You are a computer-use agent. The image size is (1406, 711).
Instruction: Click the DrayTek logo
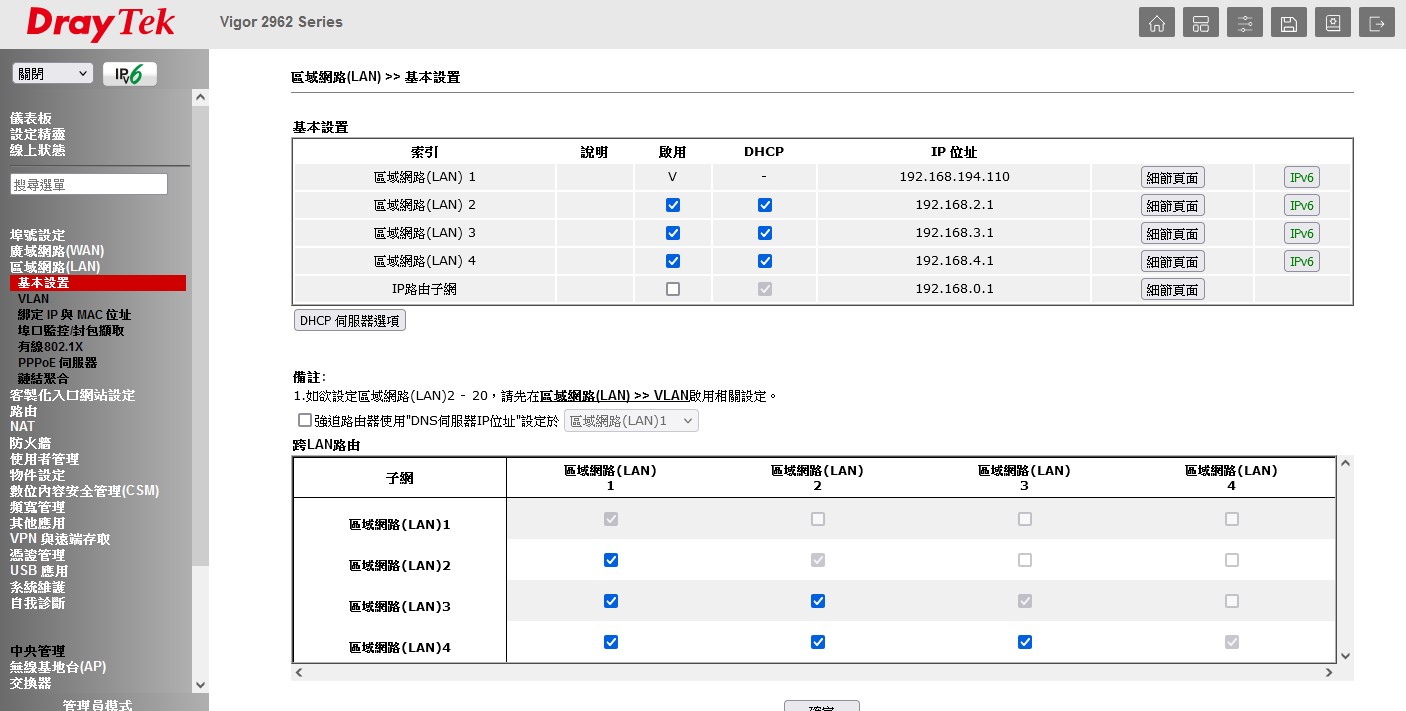(100, 24)
